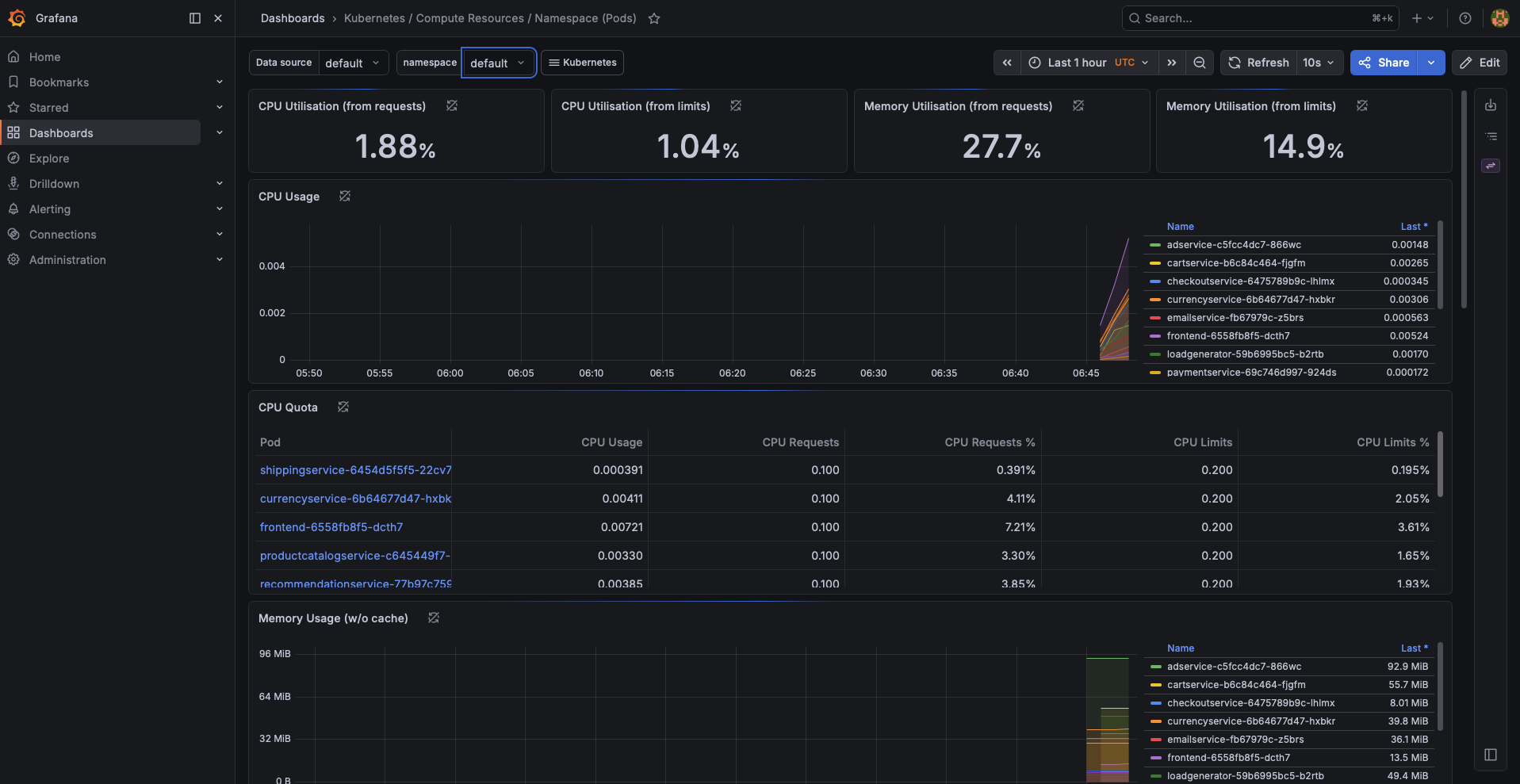Click the dock menu icon beside Grafana
Image resolution: width=1520 pixels, height=784 pixels.
coord(195,18)
